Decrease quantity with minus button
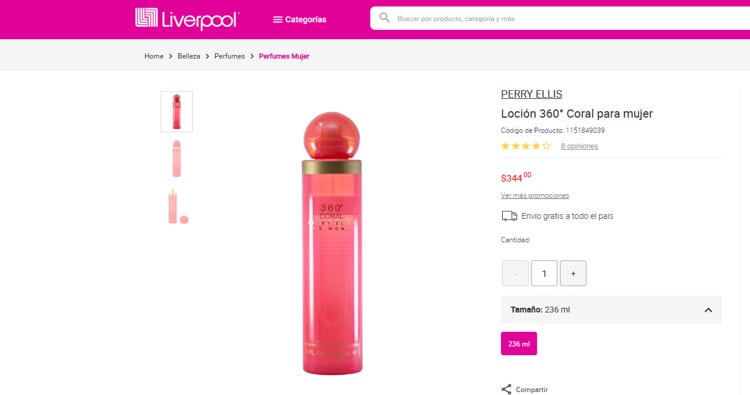 515,274
